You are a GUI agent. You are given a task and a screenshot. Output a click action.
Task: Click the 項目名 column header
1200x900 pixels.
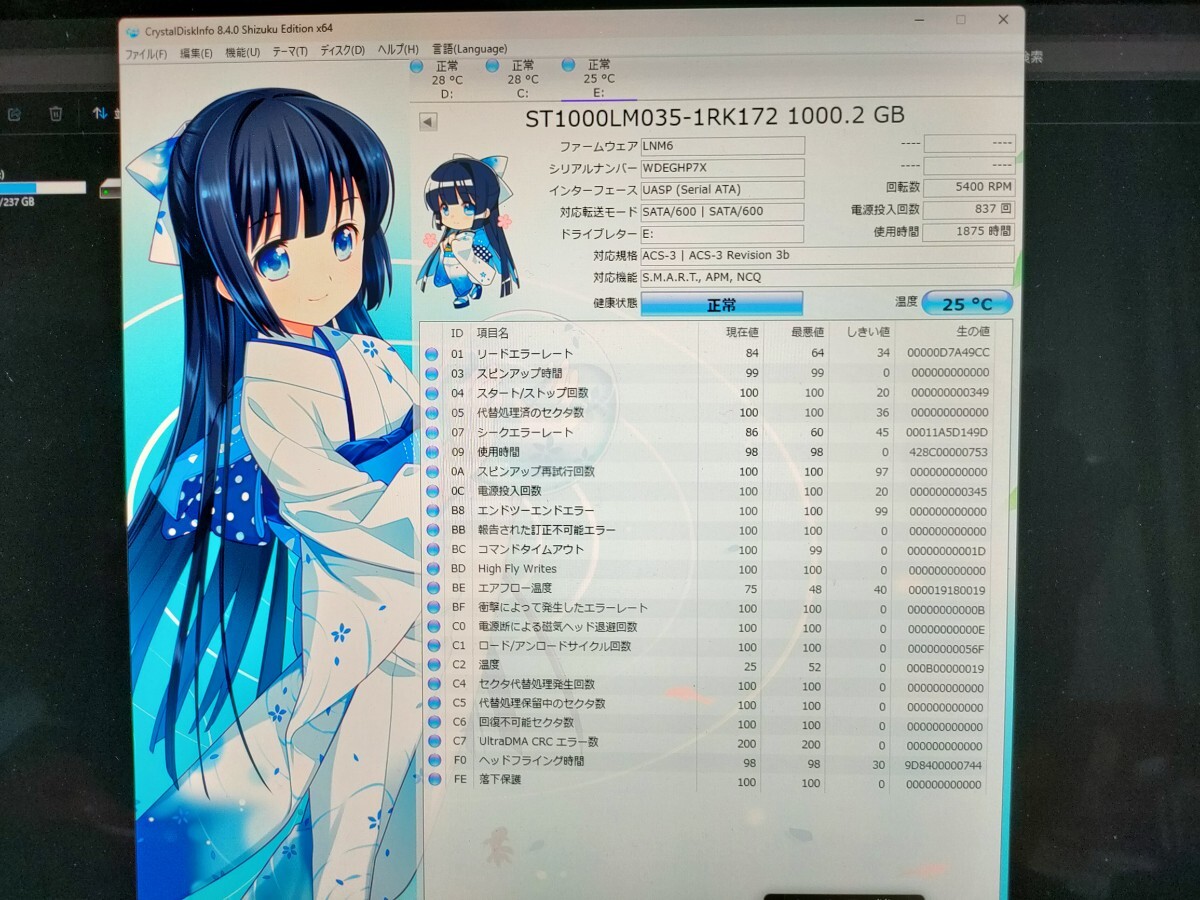tap(493, 333)
